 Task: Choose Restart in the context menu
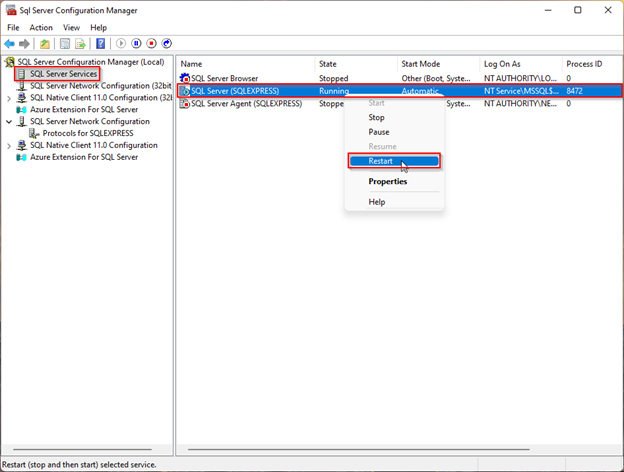(x=394, y=161)
